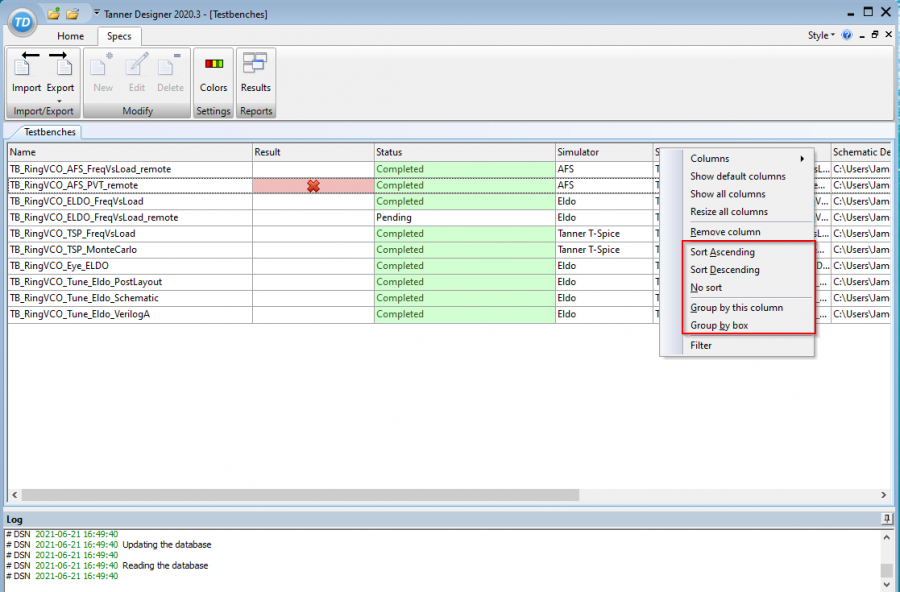The height and width of the screenshot is (592, 900).
Task: Click Filter at the bottom of the menu
Action: (700, 345)
